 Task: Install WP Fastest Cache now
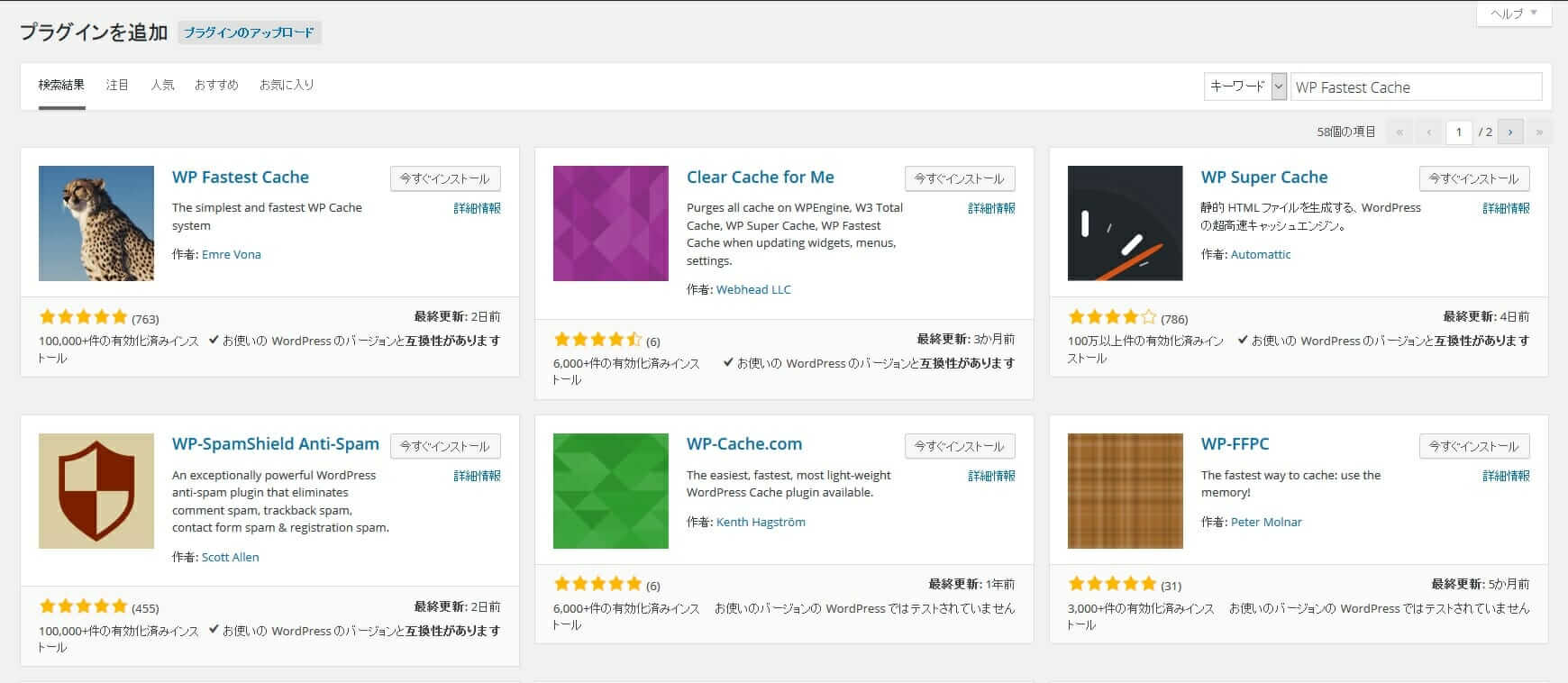click(445, 178)
